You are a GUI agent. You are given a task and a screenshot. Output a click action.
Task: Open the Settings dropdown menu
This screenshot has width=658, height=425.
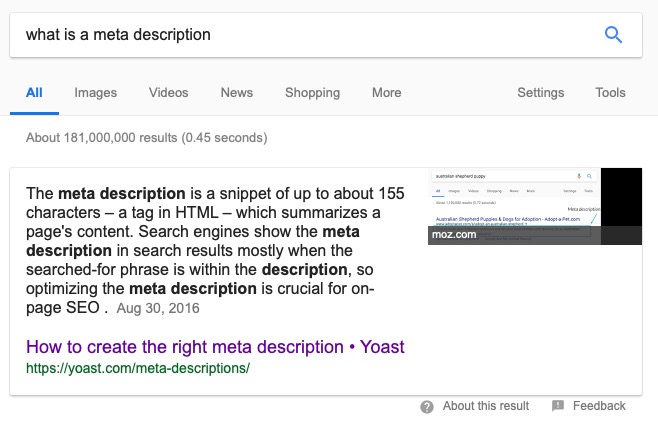point(540,93)
